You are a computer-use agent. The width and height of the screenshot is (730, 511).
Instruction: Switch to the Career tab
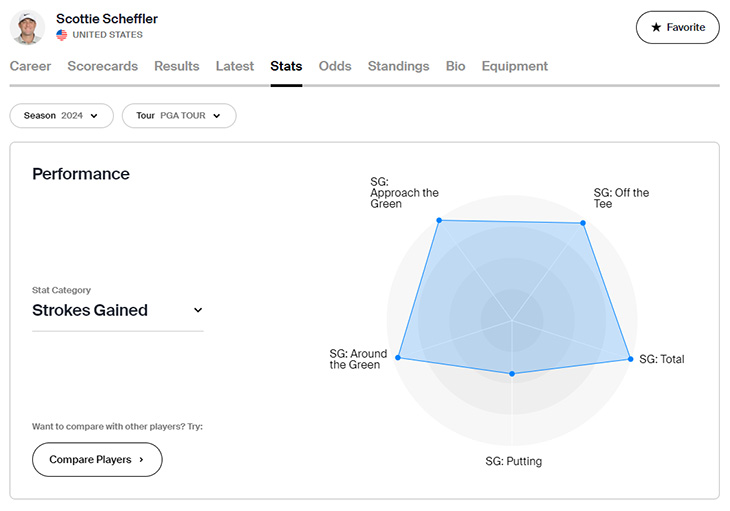[30, 66]
